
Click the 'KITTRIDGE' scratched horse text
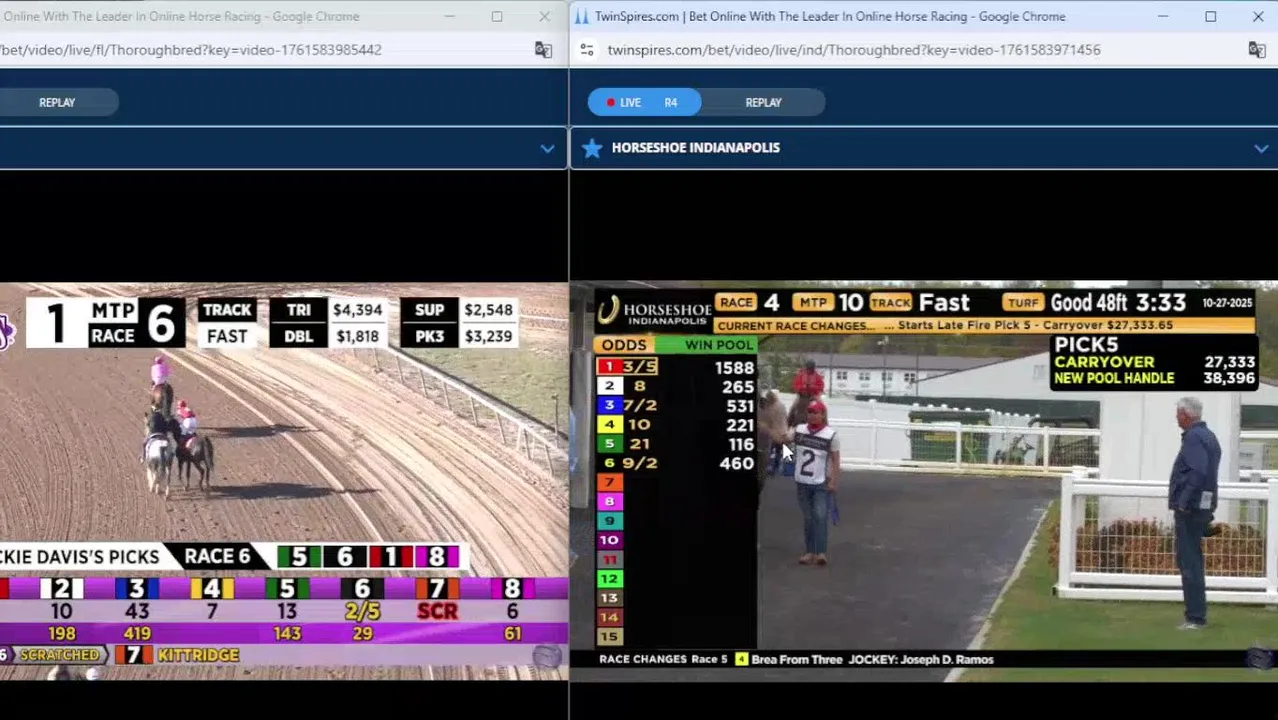198,655
